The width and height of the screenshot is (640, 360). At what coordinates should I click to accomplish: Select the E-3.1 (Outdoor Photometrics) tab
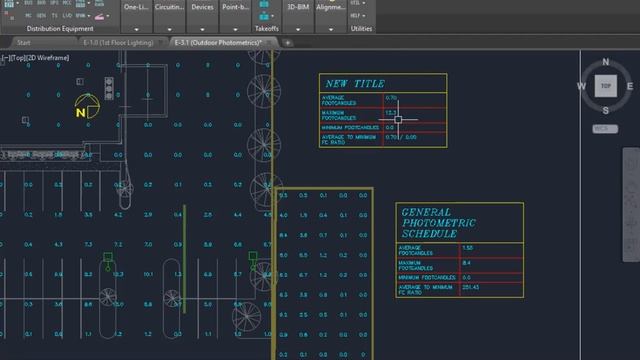pyautogui.click(x=218, y=42)
